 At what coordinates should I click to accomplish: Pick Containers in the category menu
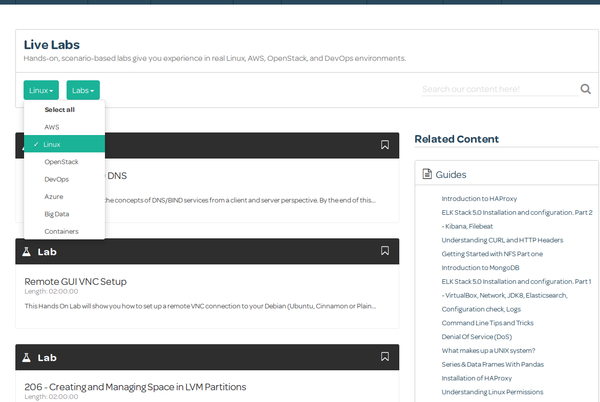(x=61, y=231)
